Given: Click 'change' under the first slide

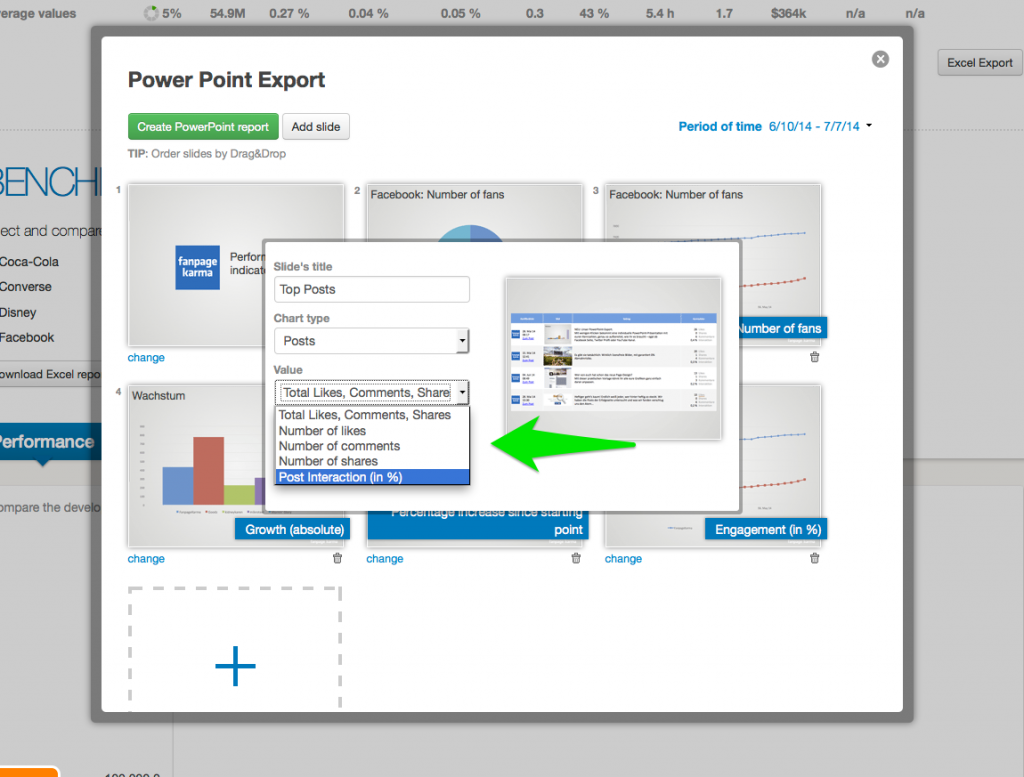Looking at the screenshot, I should [x=146, y=357].
